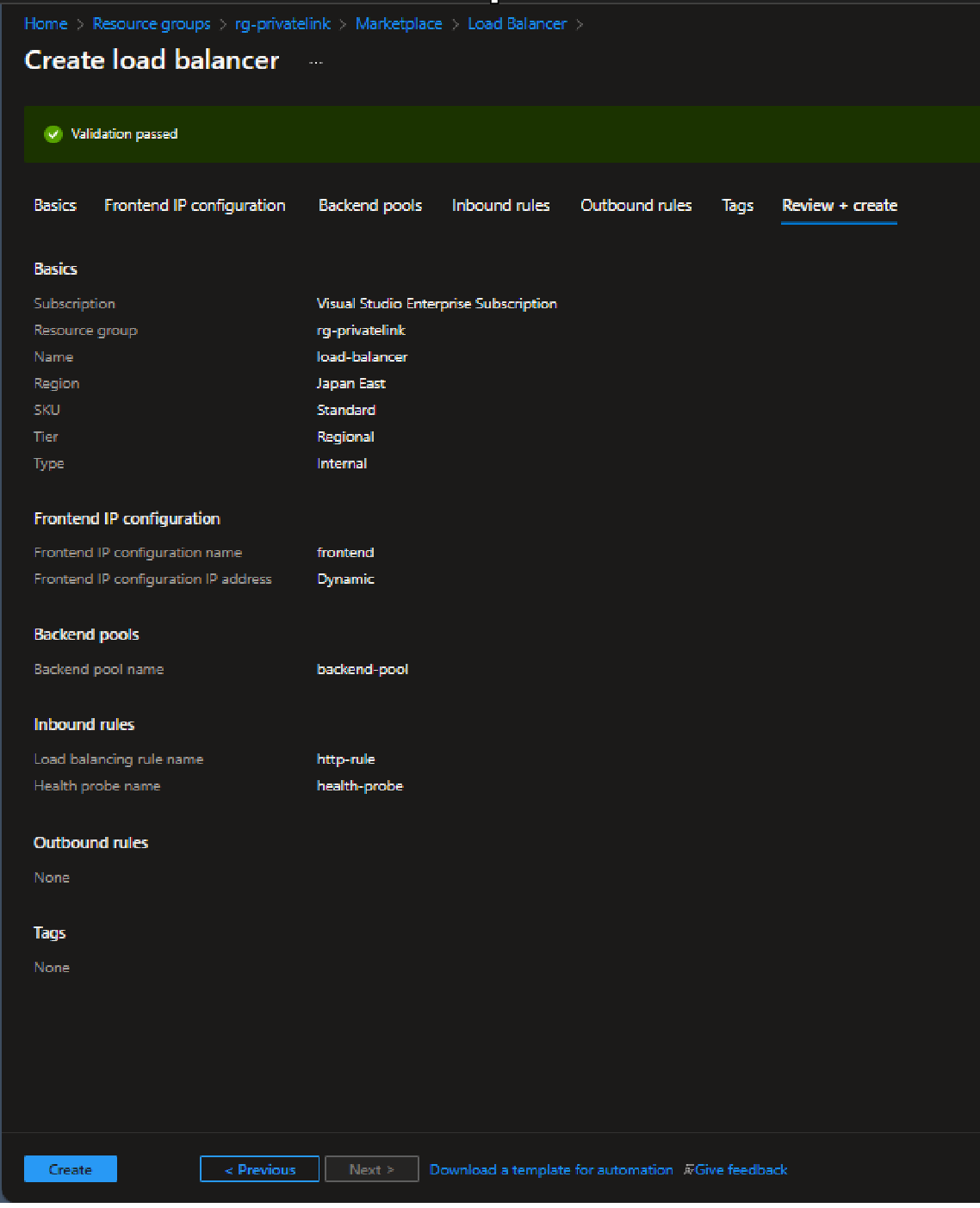Click the Give feedback link
Screen dimensions: 980x1208
coord(741,1169)
